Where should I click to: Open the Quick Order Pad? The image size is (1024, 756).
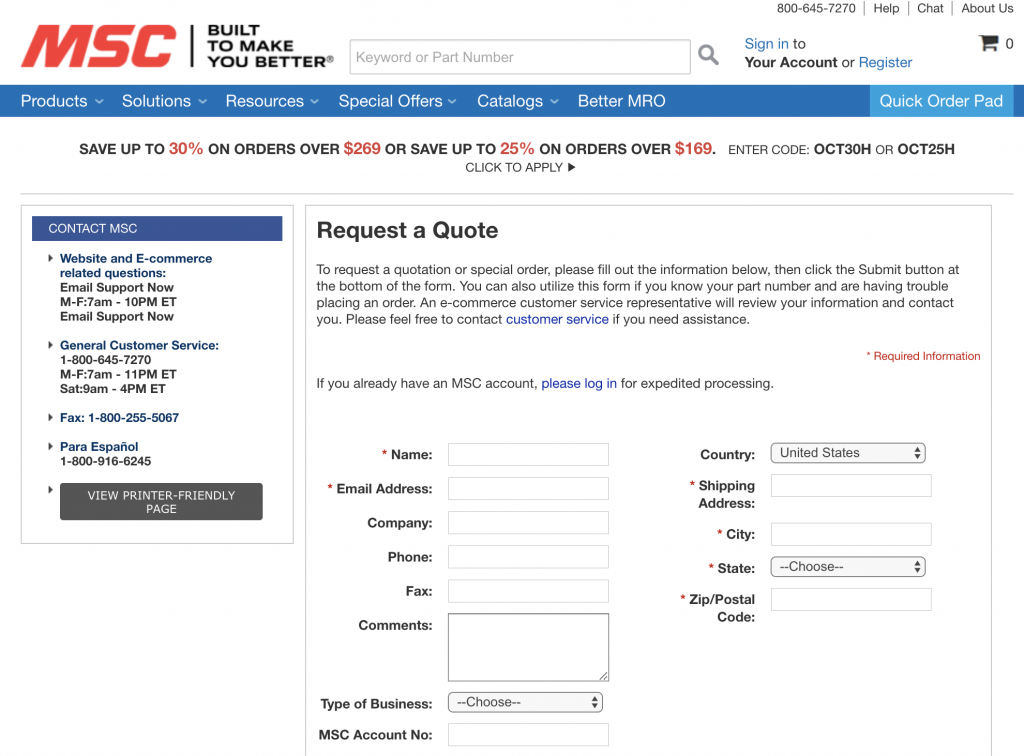click(x=941, y=101)
